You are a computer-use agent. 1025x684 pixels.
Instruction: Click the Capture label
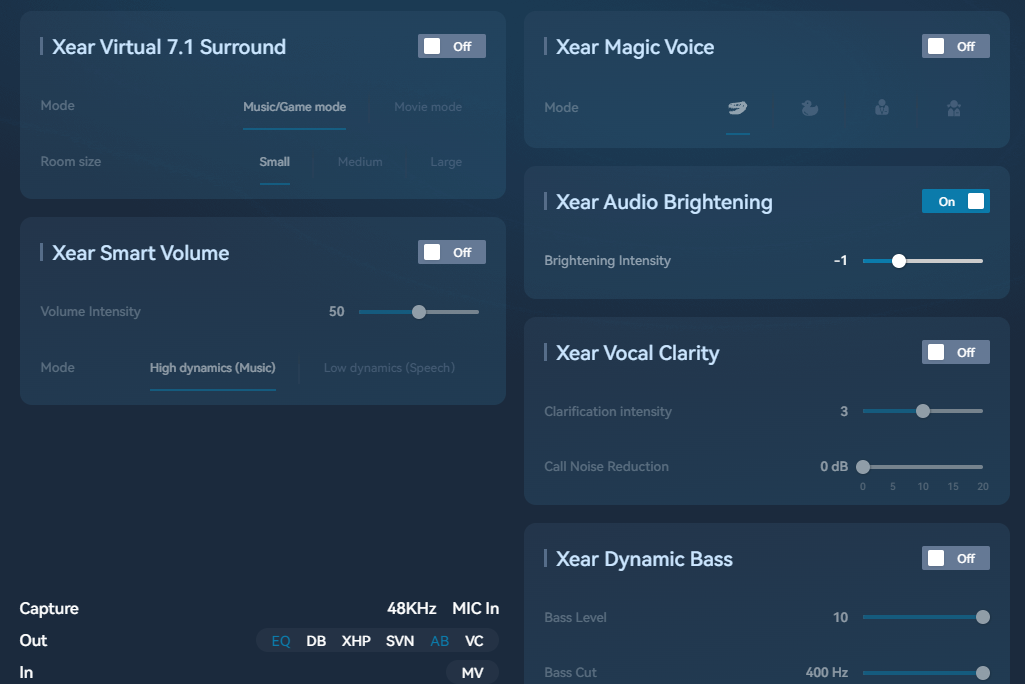coord(49,609)
